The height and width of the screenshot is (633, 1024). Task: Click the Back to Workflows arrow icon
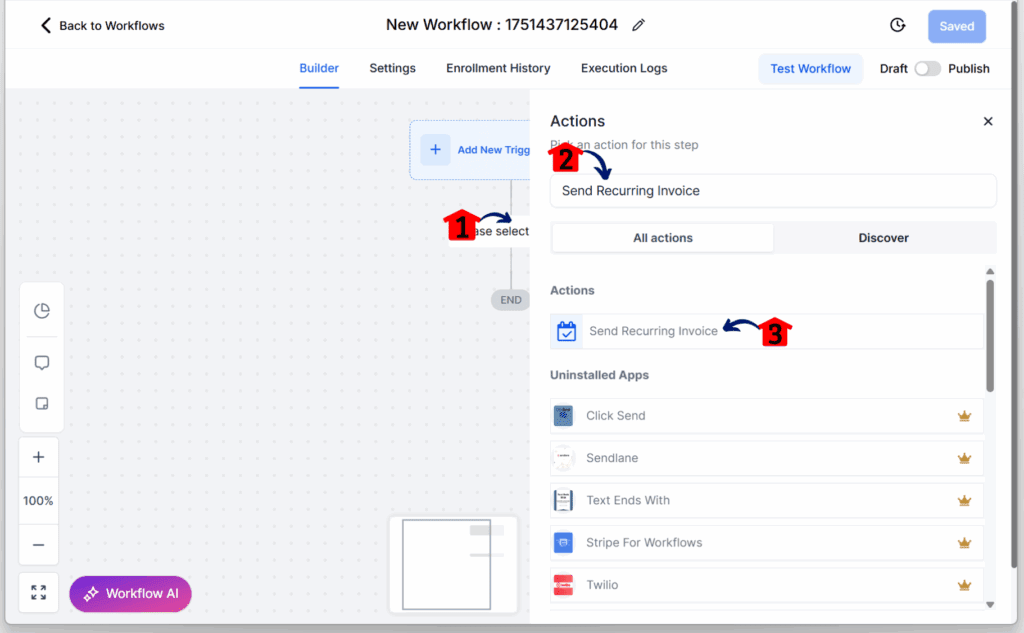click(x=46, y=25)
